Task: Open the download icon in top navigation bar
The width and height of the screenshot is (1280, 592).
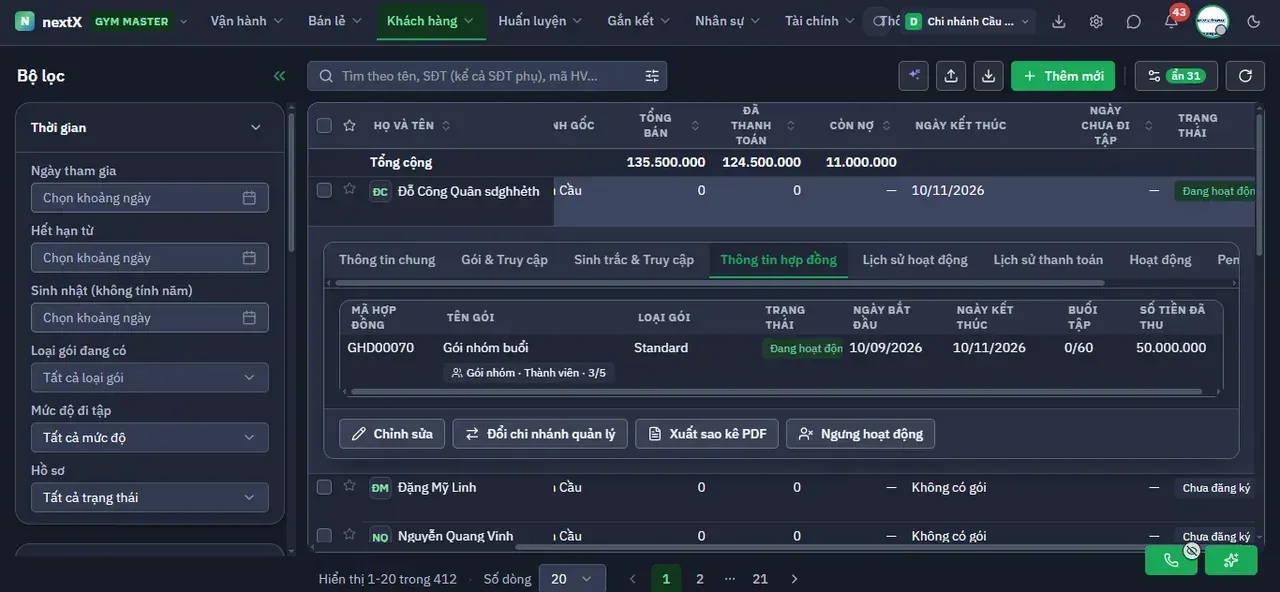Action: click(x=1059, y=21)
